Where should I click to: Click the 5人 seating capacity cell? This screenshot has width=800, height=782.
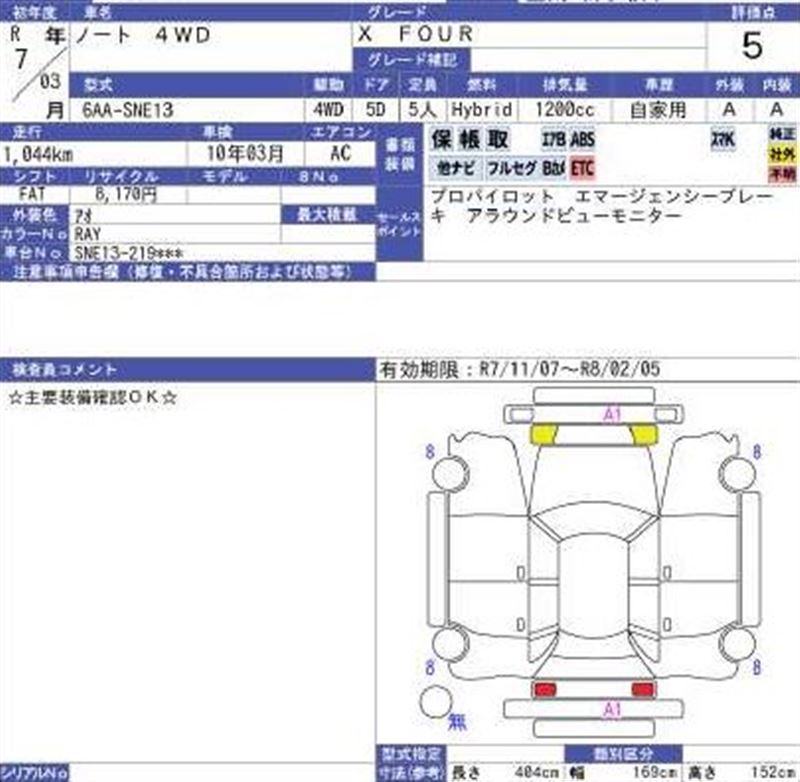[422, 109]
